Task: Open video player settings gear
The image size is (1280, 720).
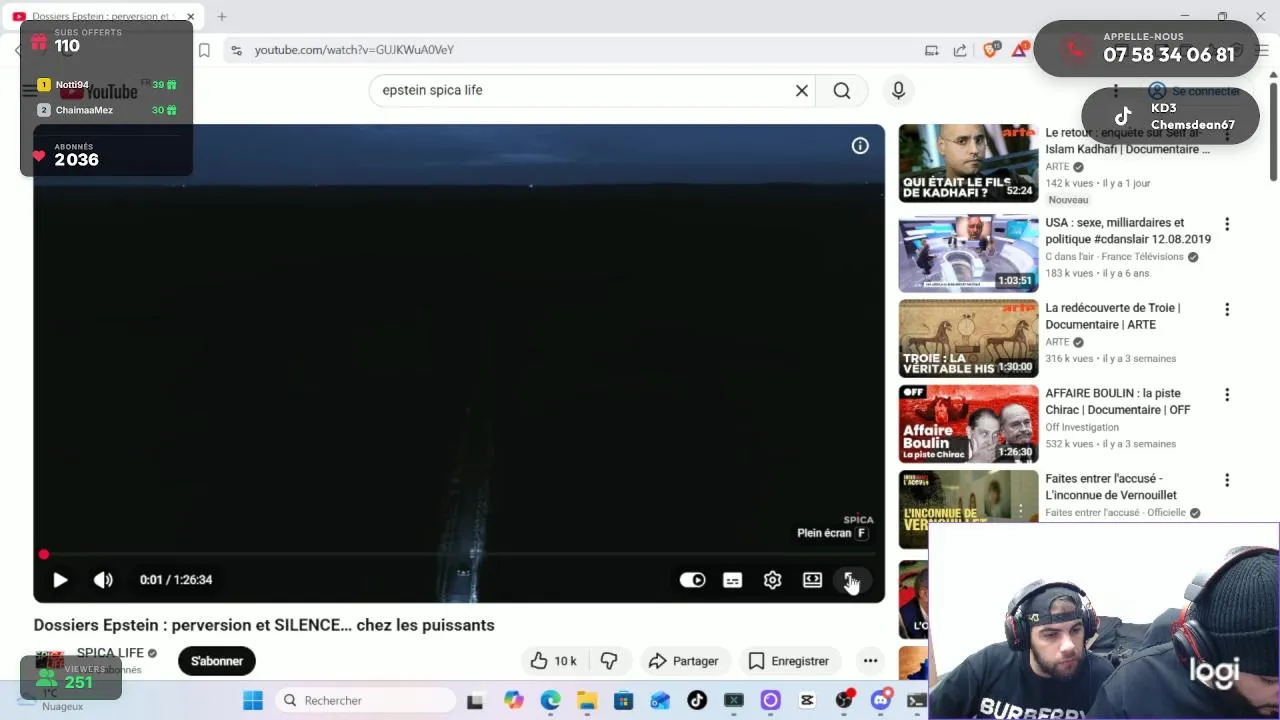Action: (772, 580)
